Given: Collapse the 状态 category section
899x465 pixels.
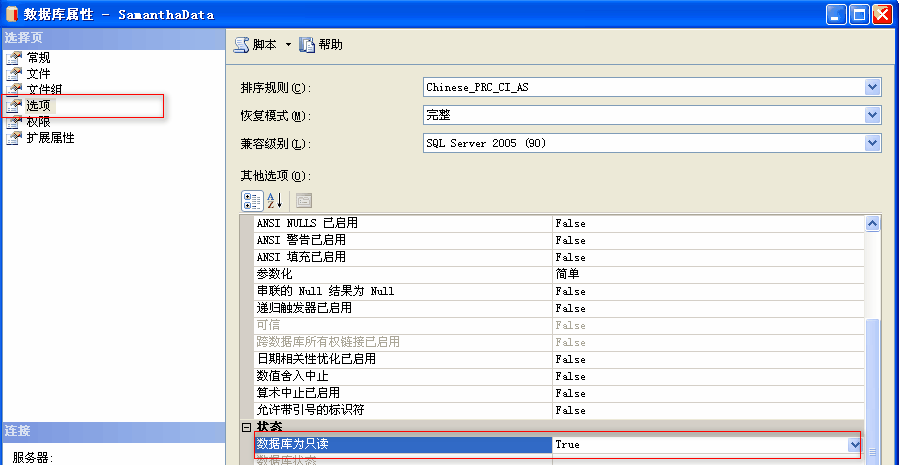Looking at the screenshot, I should 247,427.
